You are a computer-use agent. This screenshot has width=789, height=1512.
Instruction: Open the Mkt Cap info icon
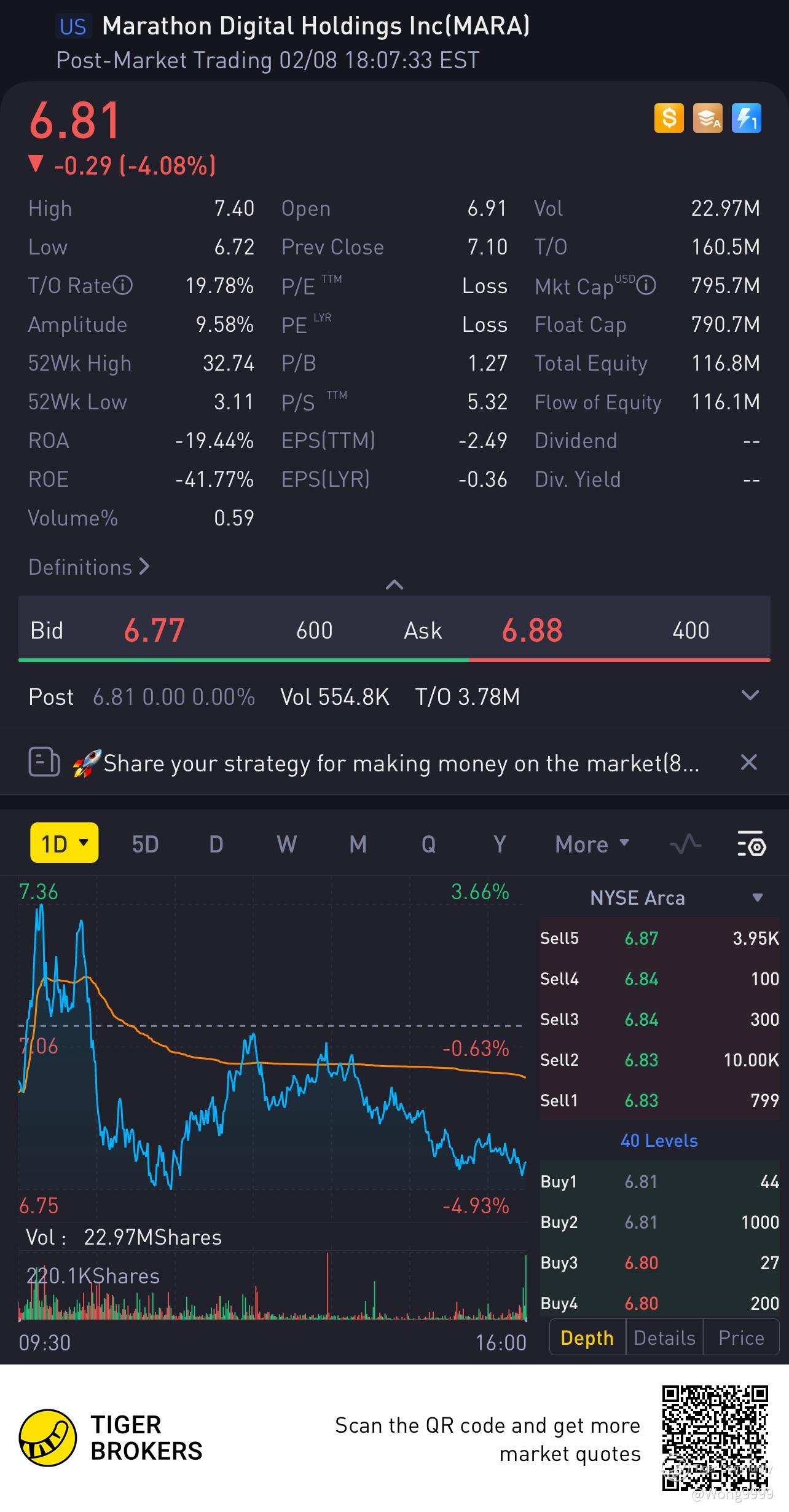(x=646, y=285)
